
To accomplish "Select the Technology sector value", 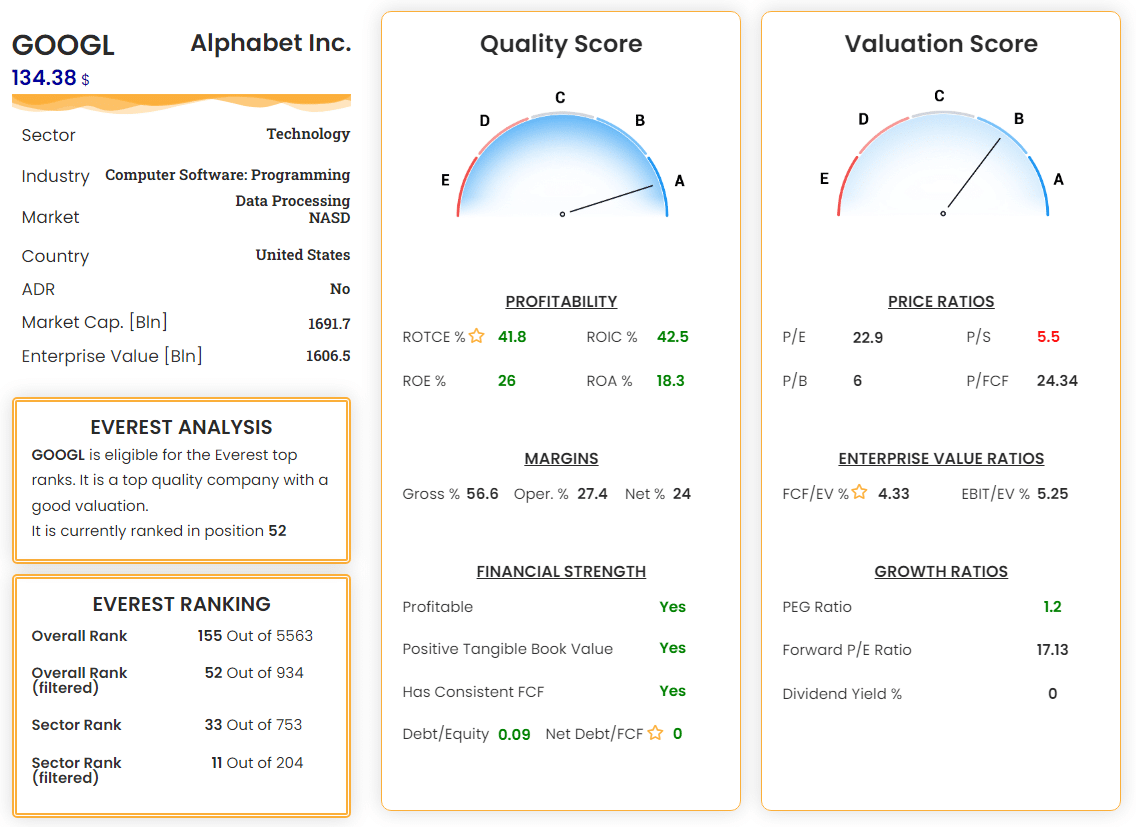I will [x=308, y=134].
